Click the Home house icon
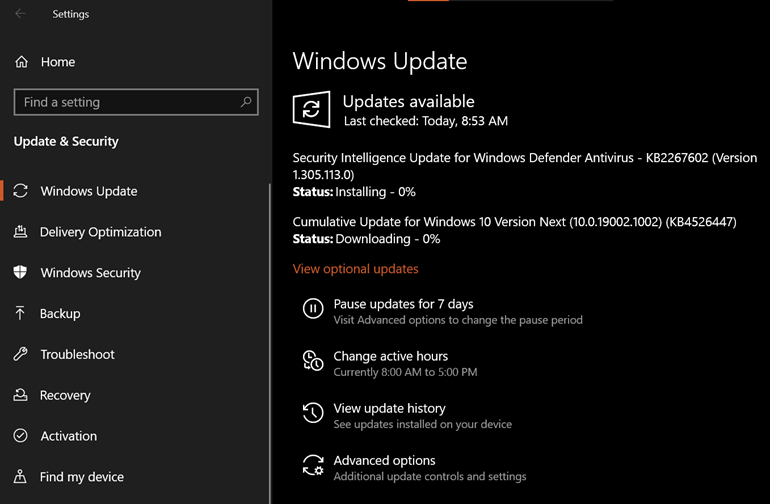The width and height of the screenshot is (770, 504). tap(21, 62)
